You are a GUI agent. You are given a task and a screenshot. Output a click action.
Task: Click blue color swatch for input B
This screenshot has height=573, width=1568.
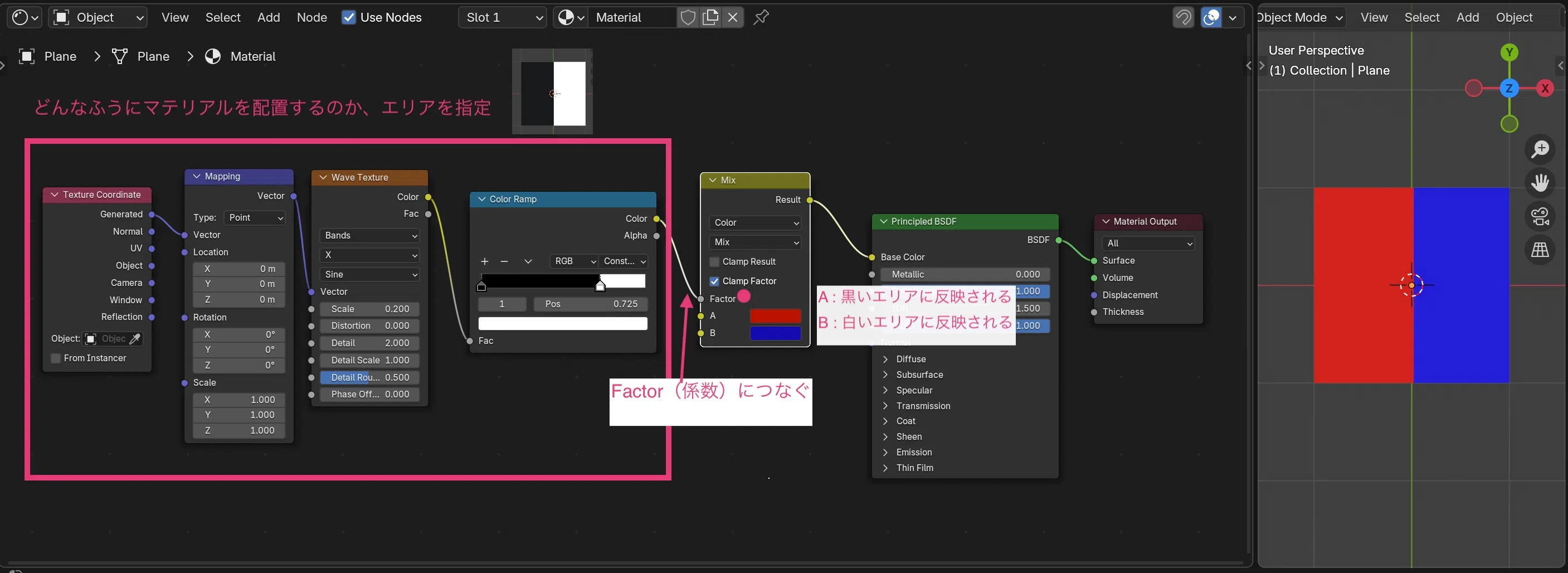click(775, 333)
